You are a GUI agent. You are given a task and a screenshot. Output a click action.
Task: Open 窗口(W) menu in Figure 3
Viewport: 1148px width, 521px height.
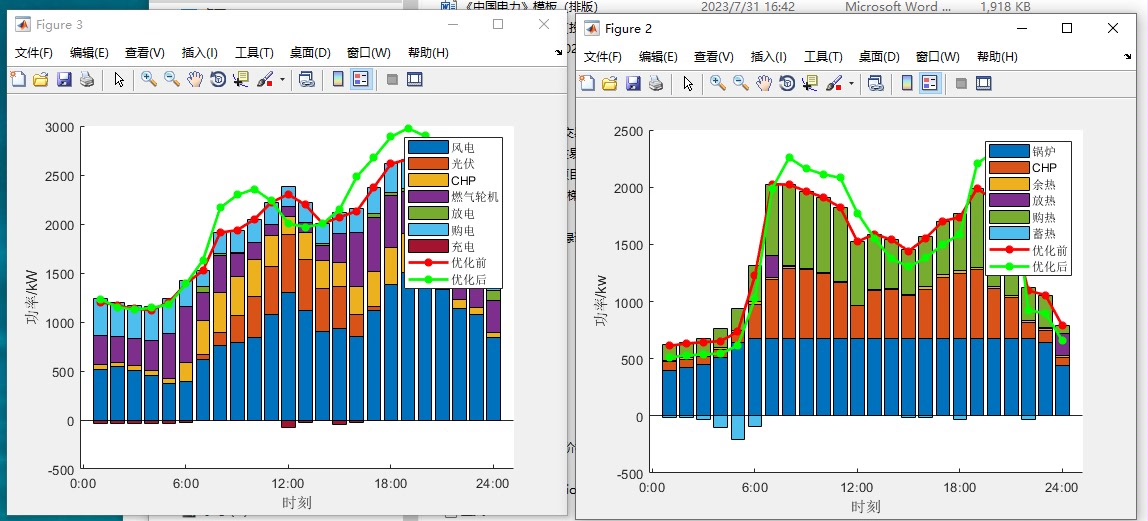point(368,53)
